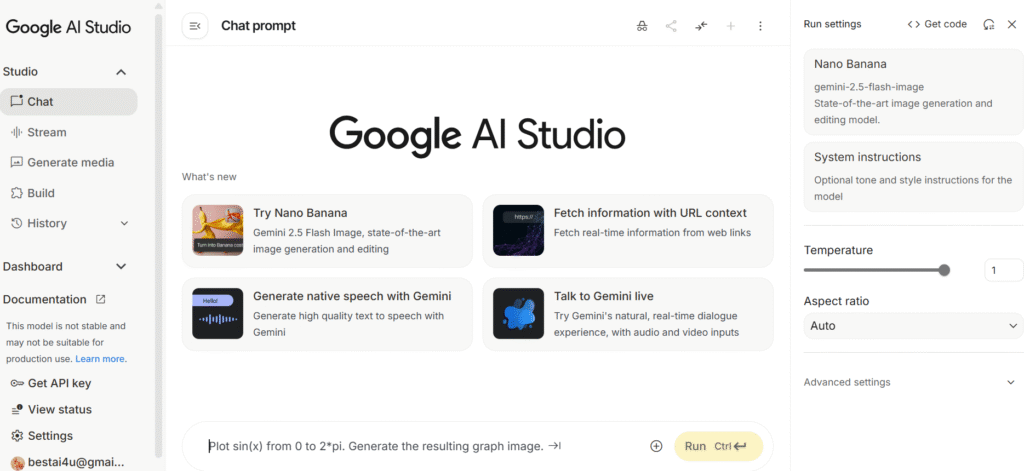Image resolution: width=1024 pixels, height=471 pixels.
Task: Open Generate native speech with Gemini card
Action: point(327,314)
